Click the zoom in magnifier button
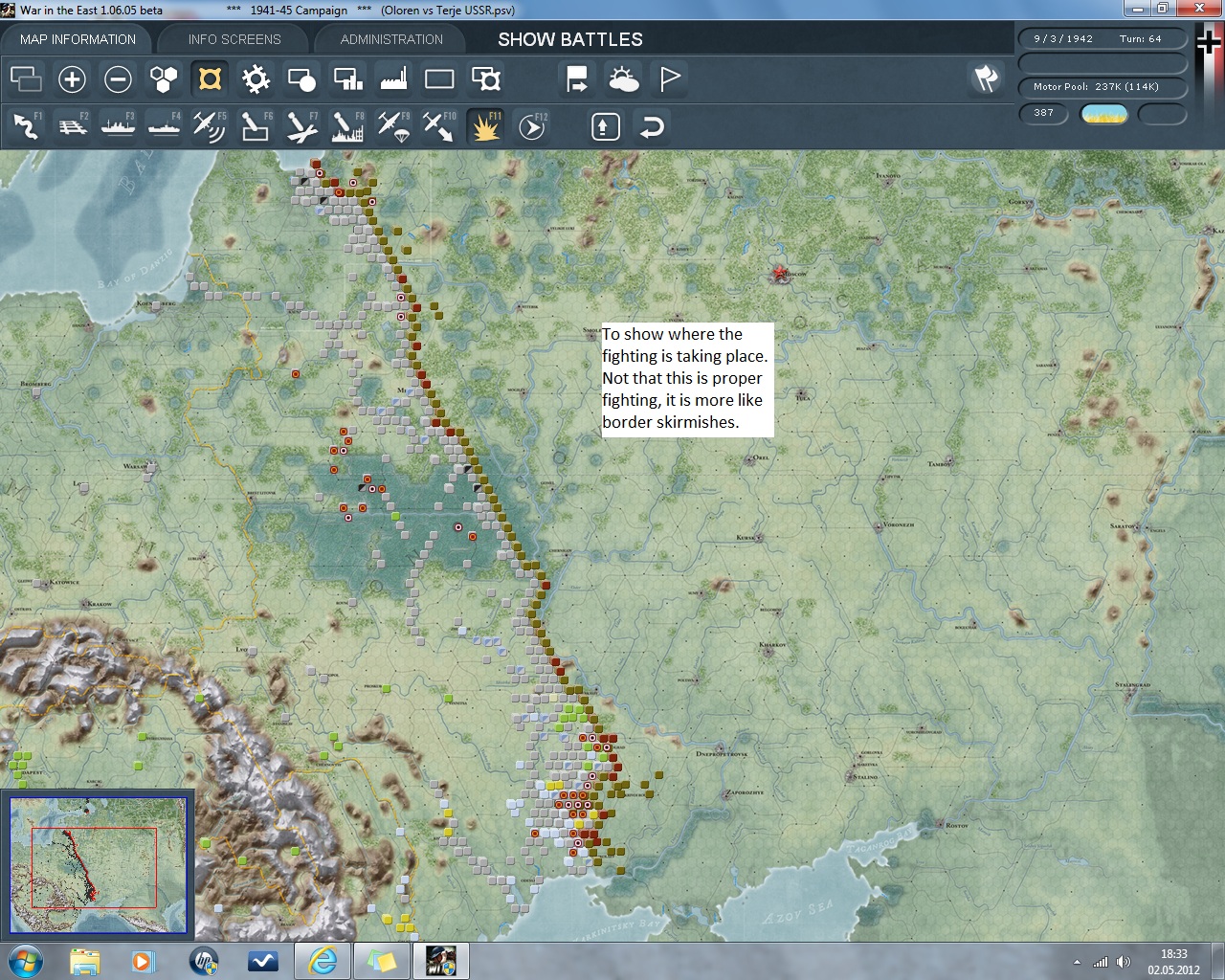Image resolution: width=1225 pixels, height=980 pixels. 72,78
